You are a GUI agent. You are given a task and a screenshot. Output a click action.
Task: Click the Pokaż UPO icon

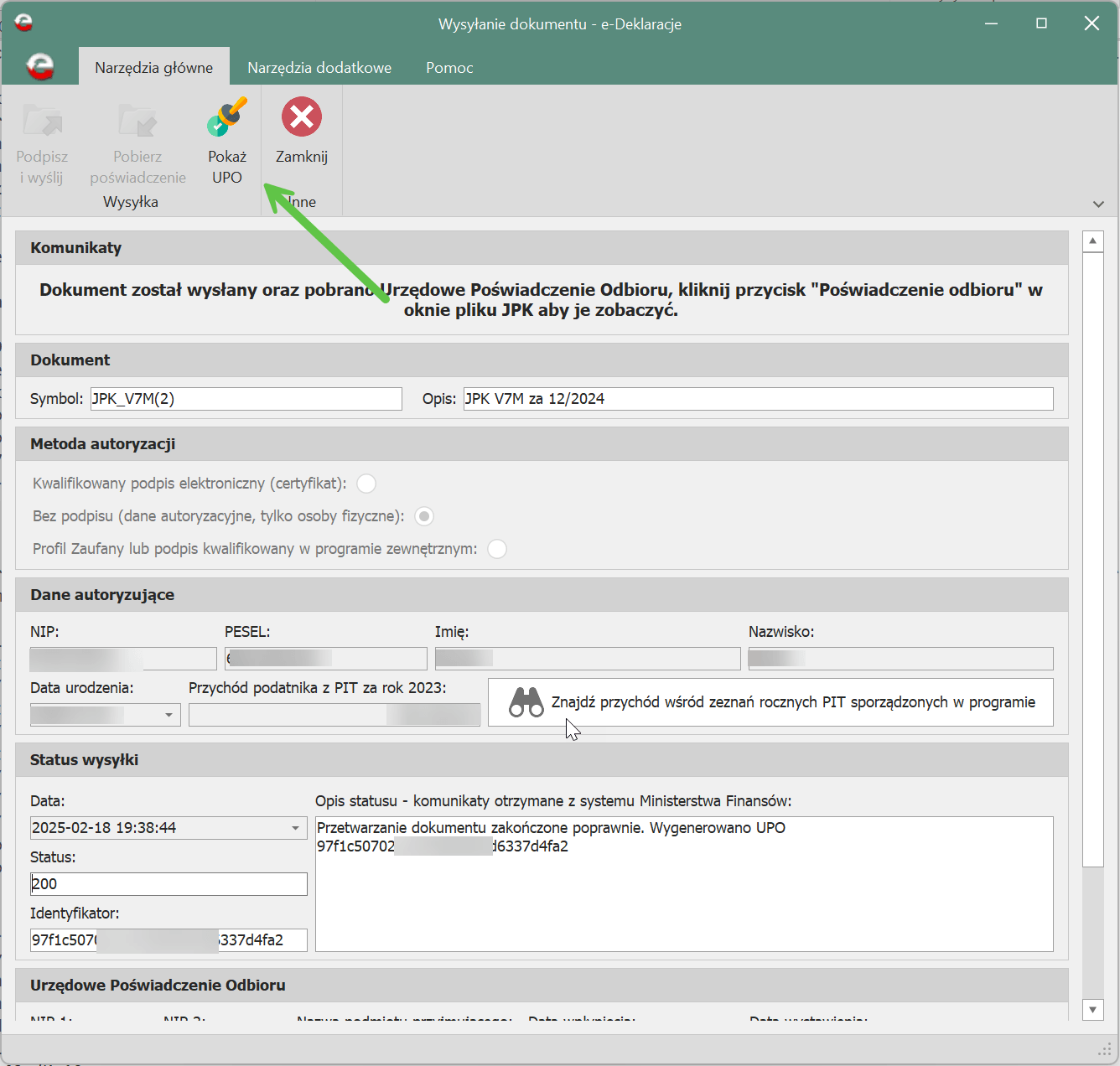coord(226,118)
